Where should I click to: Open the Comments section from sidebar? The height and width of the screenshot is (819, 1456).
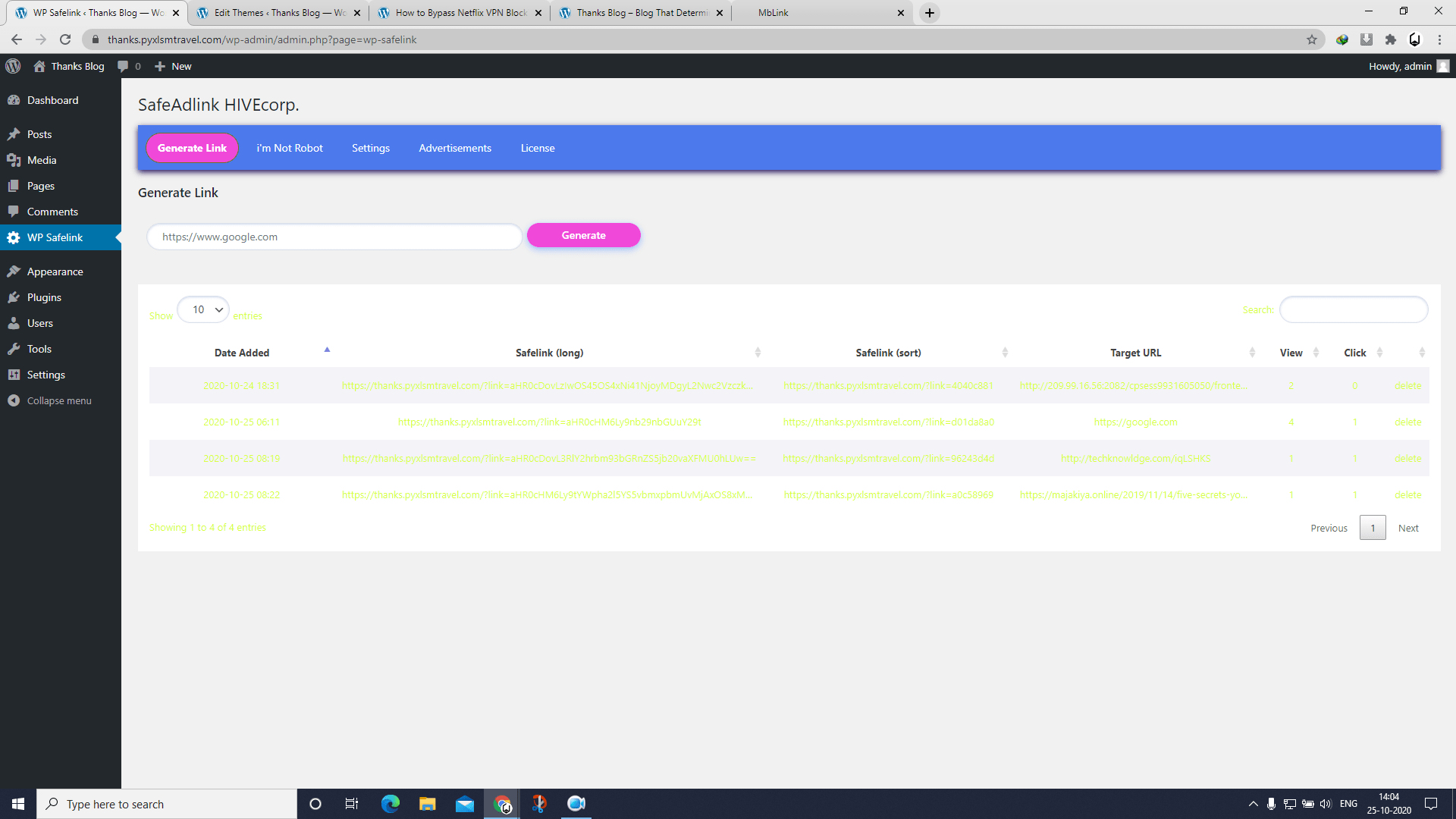16,212
